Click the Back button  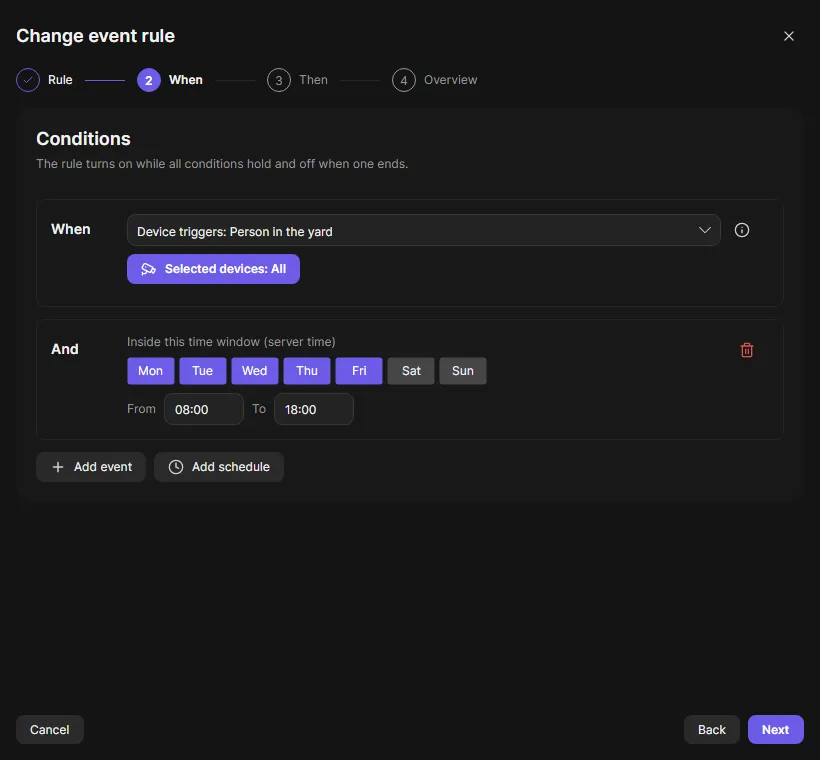(712, 729)
